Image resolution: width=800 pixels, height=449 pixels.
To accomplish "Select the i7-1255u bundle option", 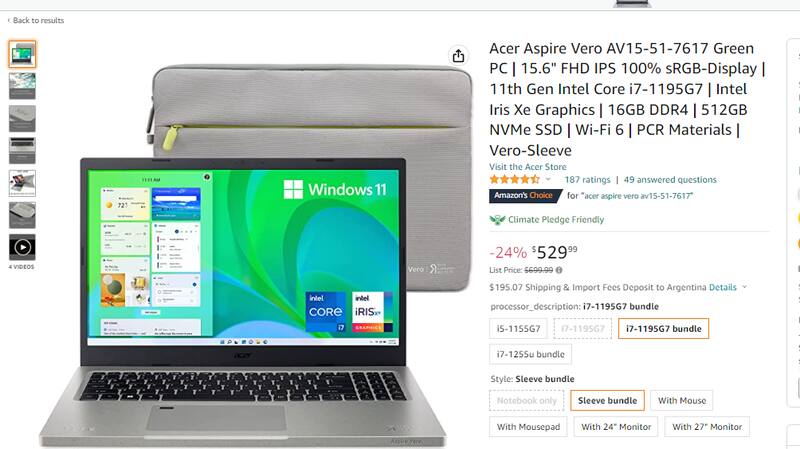I will pos(531,354).
